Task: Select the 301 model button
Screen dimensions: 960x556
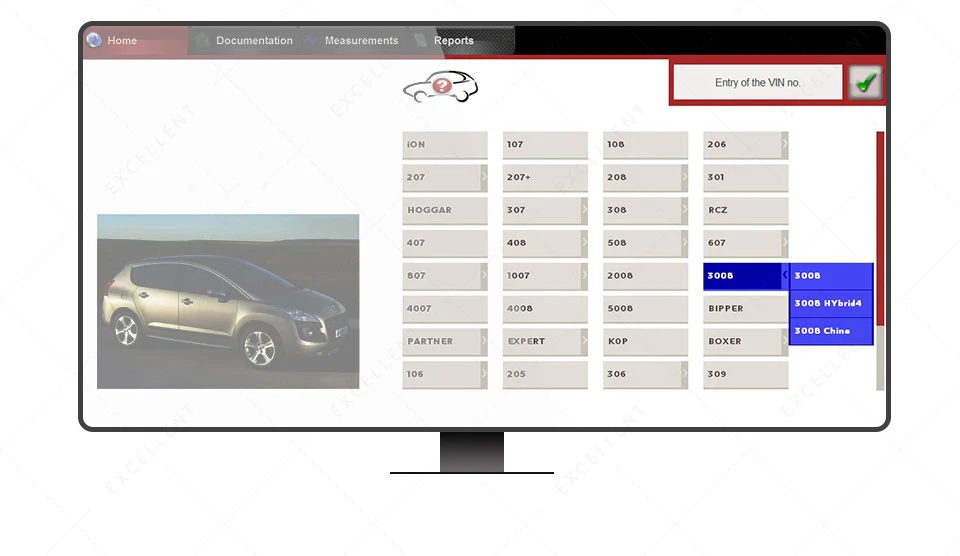Action: coord(746,178)
